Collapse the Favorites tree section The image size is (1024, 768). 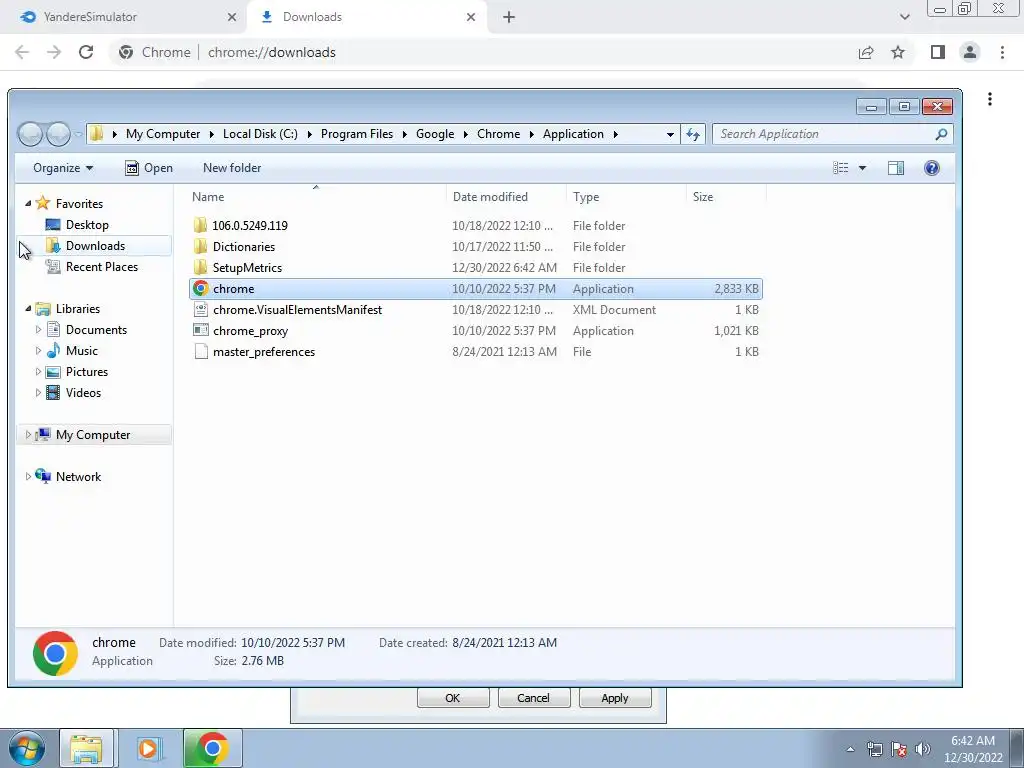pyautogui.click(x=28, y=204)
